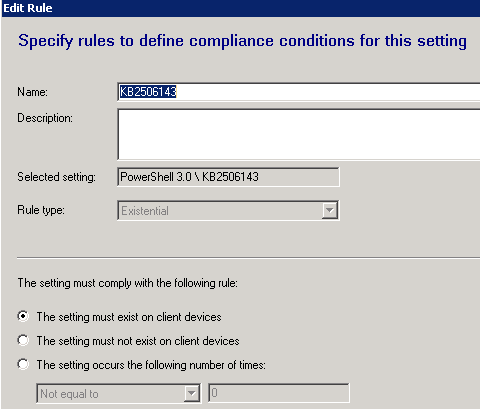Click the Edit Rule title bar
The width and height of the screenshot is (480, 409).
[241, 8]
